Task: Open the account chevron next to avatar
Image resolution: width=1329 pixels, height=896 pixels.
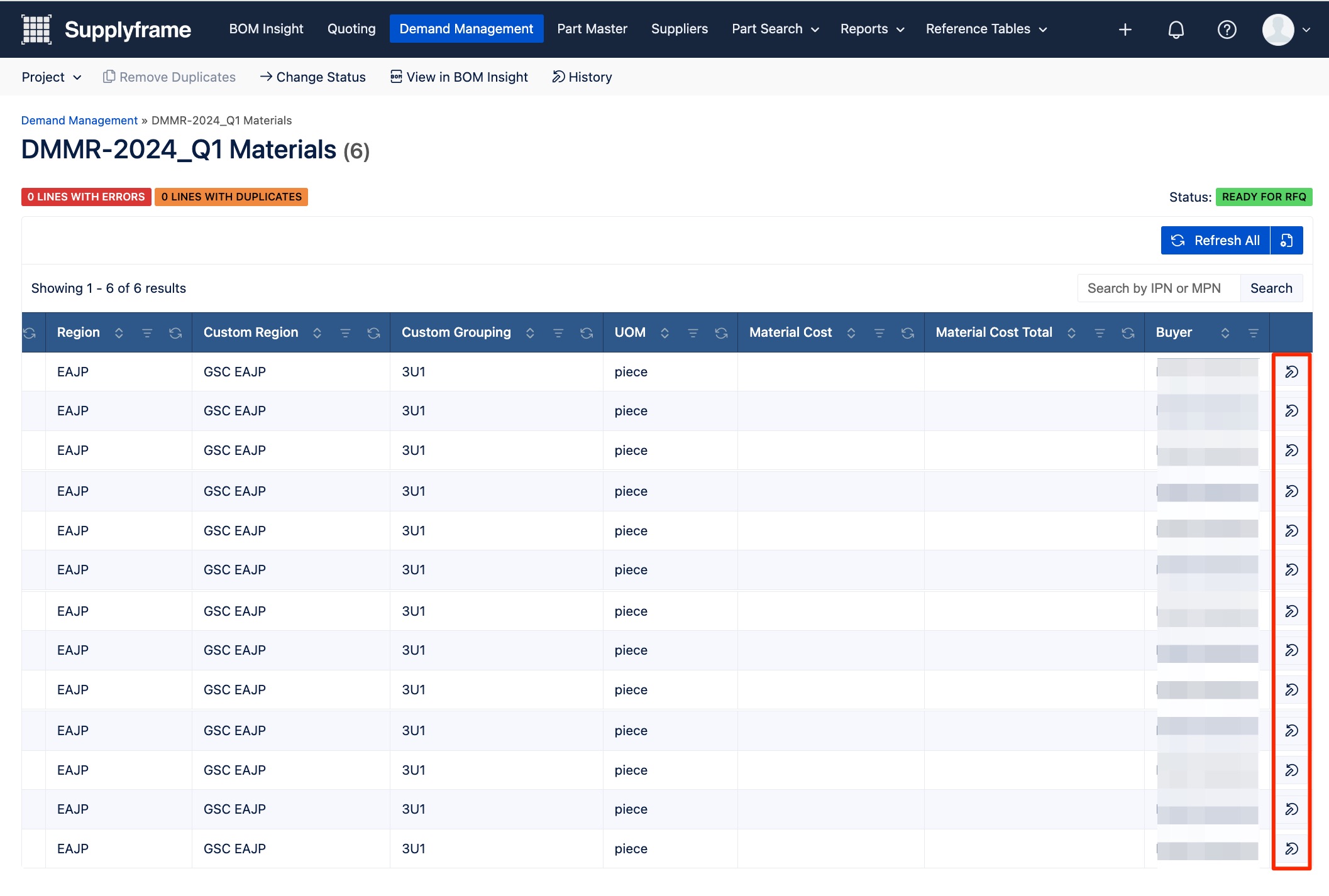Action: tap(1306, 30)
